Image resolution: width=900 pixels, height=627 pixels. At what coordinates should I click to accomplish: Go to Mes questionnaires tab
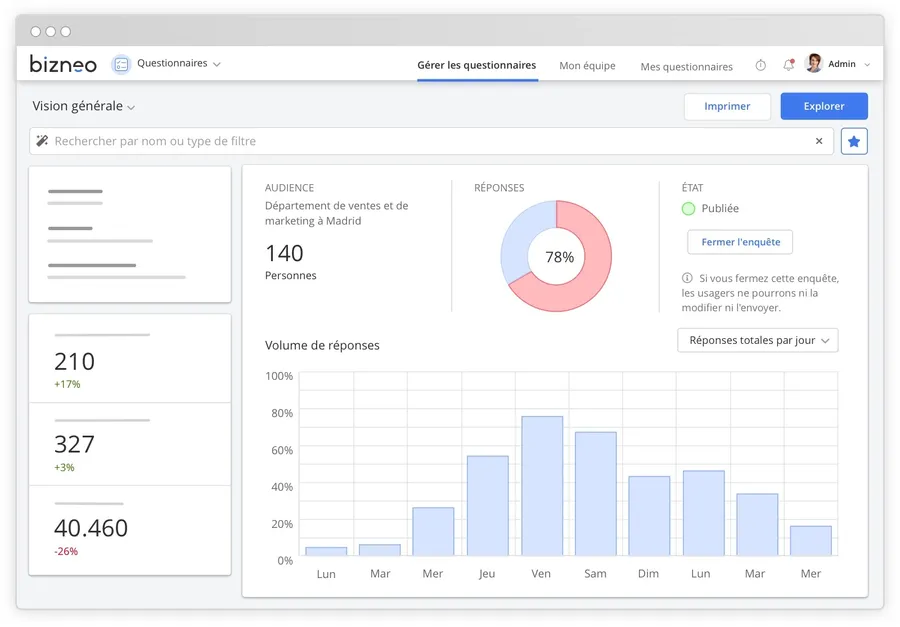click(686, 66)
